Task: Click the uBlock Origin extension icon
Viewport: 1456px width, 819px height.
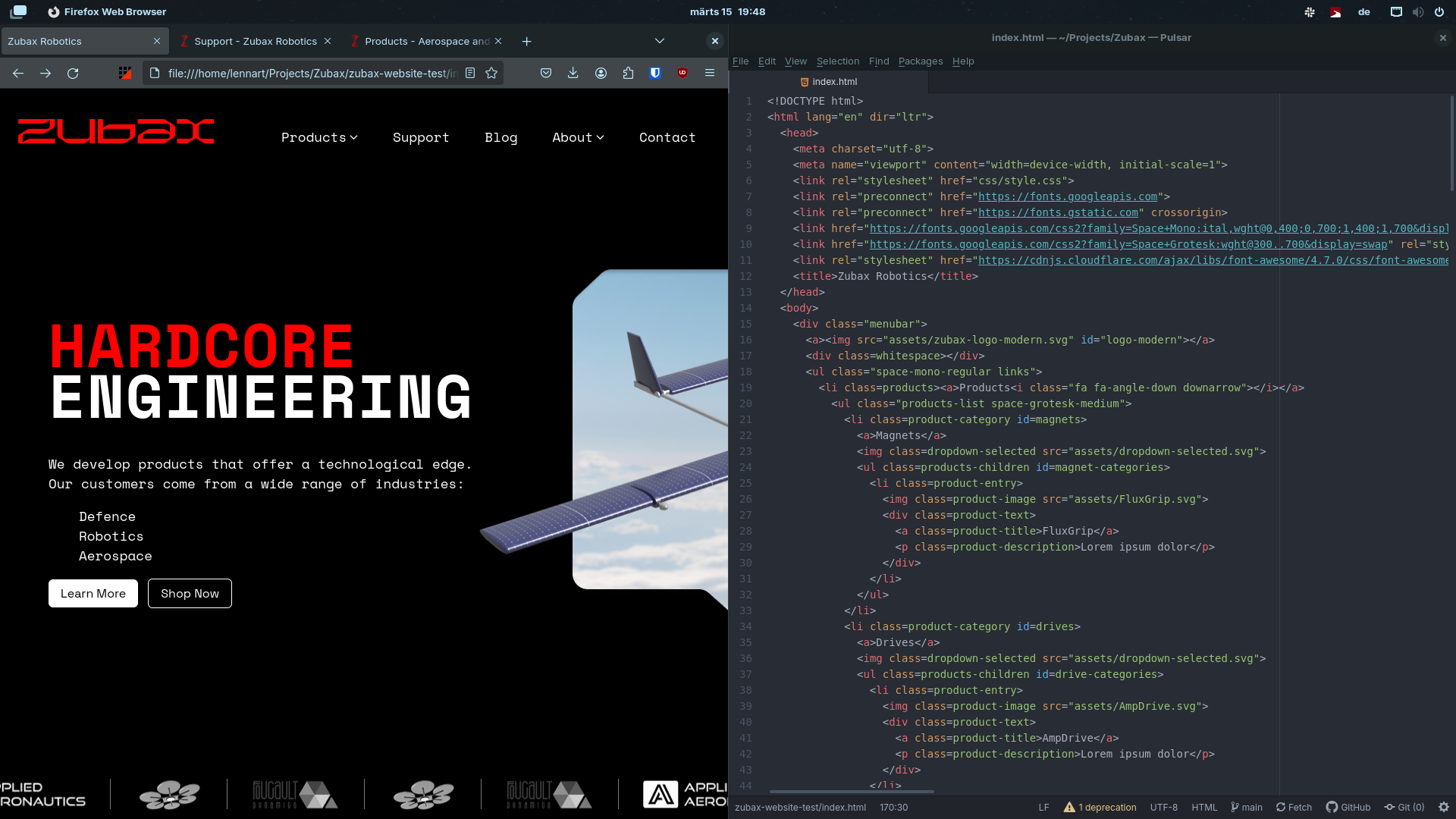Action: pyautogui.click(x=682, y=74)
